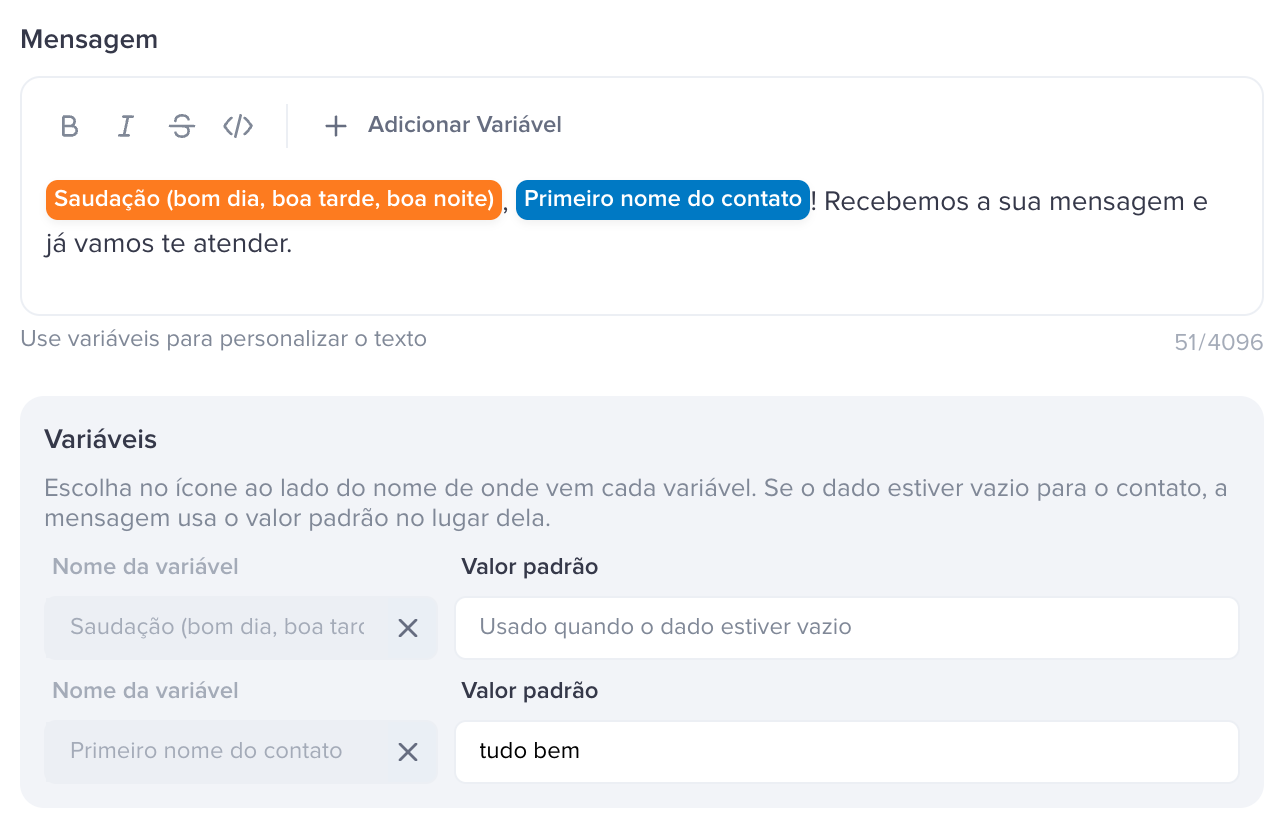Focus the empty Valor padrão field for Saudação

847,628
